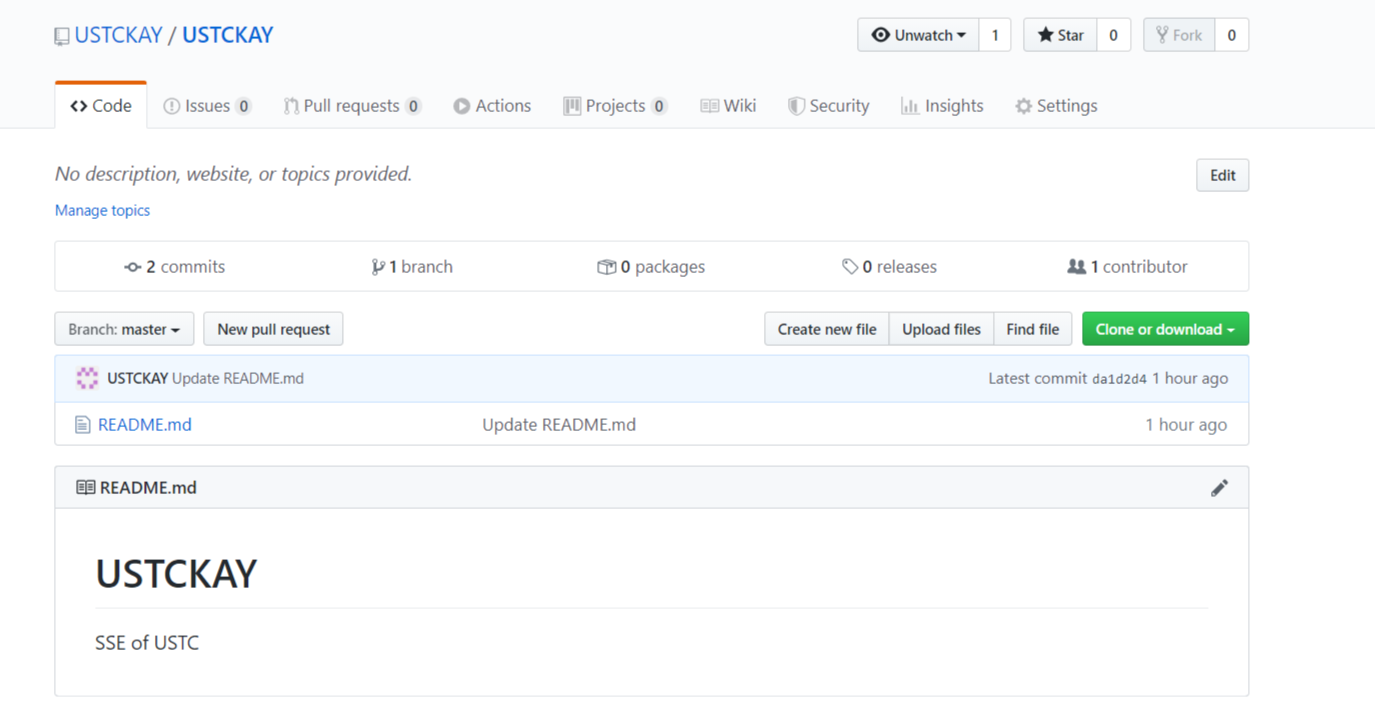The height and width of the screenshot is (722, 1375).
Task: Click Upload files
Action: pos(941,329)
